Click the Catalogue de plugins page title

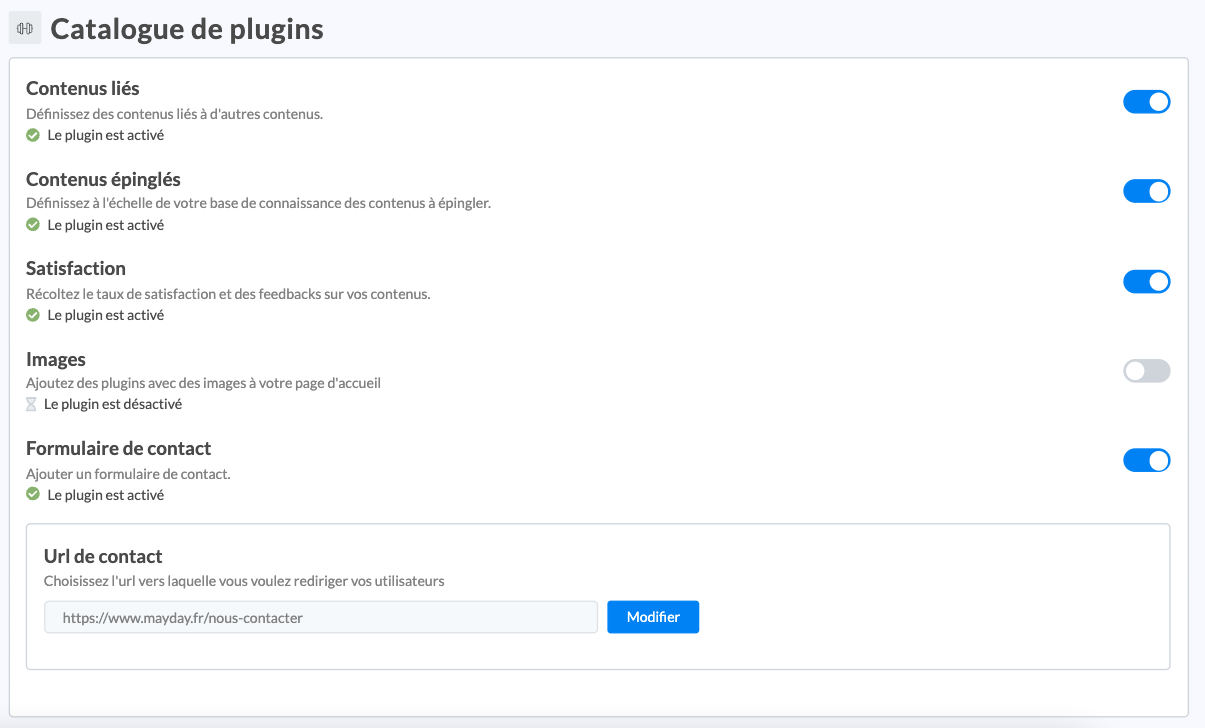187,29
